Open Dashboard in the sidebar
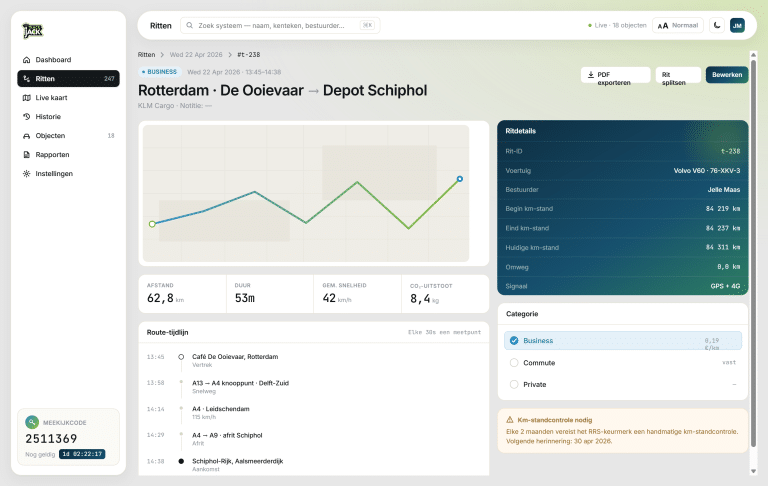This screenshot has height=486, width=768. pos(68,60)
